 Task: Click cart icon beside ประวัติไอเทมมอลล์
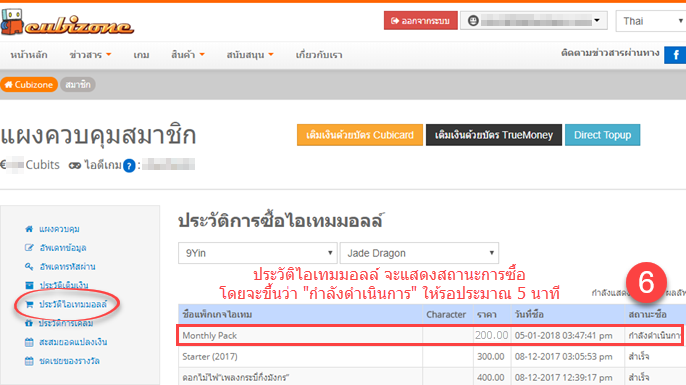(x=29, y=304)
